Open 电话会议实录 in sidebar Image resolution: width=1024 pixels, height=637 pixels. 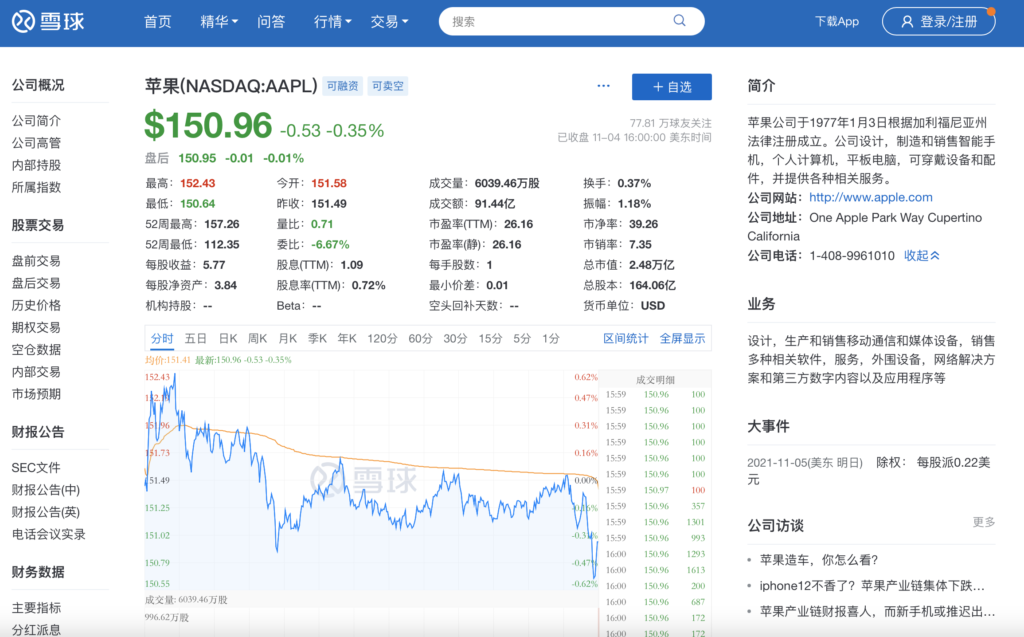48,534
